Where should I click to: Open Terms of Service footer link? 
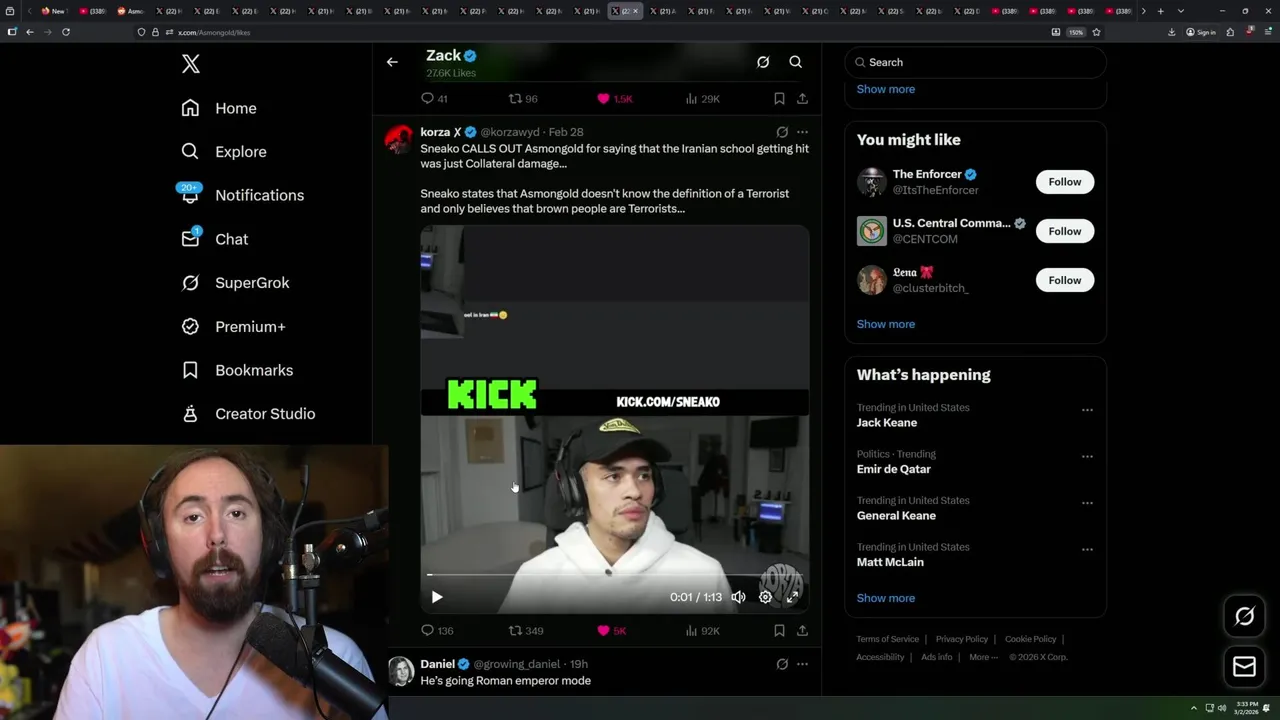[888, 639]
